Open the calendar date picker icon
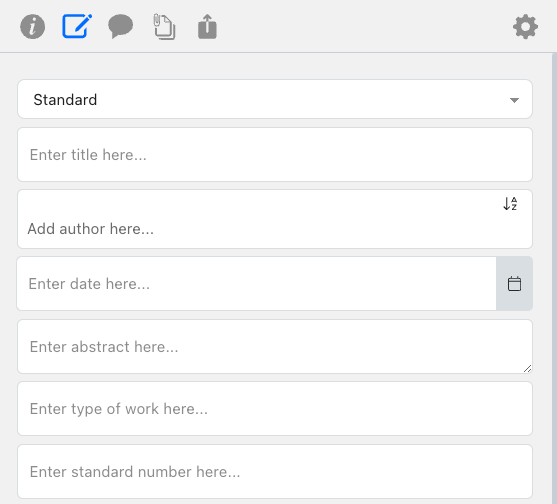This screenshot has height=504, width=557. tap(514, 284)
